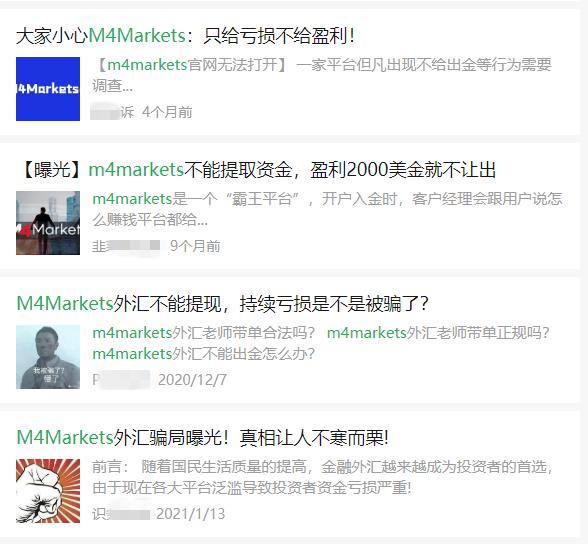Click snippet 'm4markets外汇老师带单正规吗?'
The image size is (588, 544).
pos(438,333)
